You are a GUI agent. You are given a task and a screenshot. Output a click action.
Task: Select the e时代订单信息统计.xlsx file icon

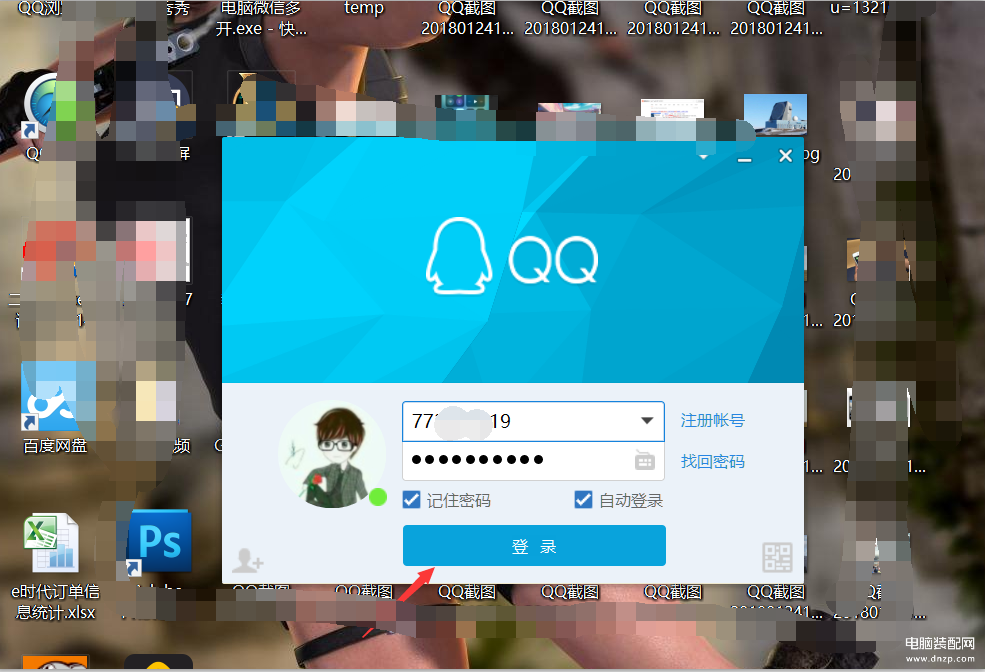(52, 543)
